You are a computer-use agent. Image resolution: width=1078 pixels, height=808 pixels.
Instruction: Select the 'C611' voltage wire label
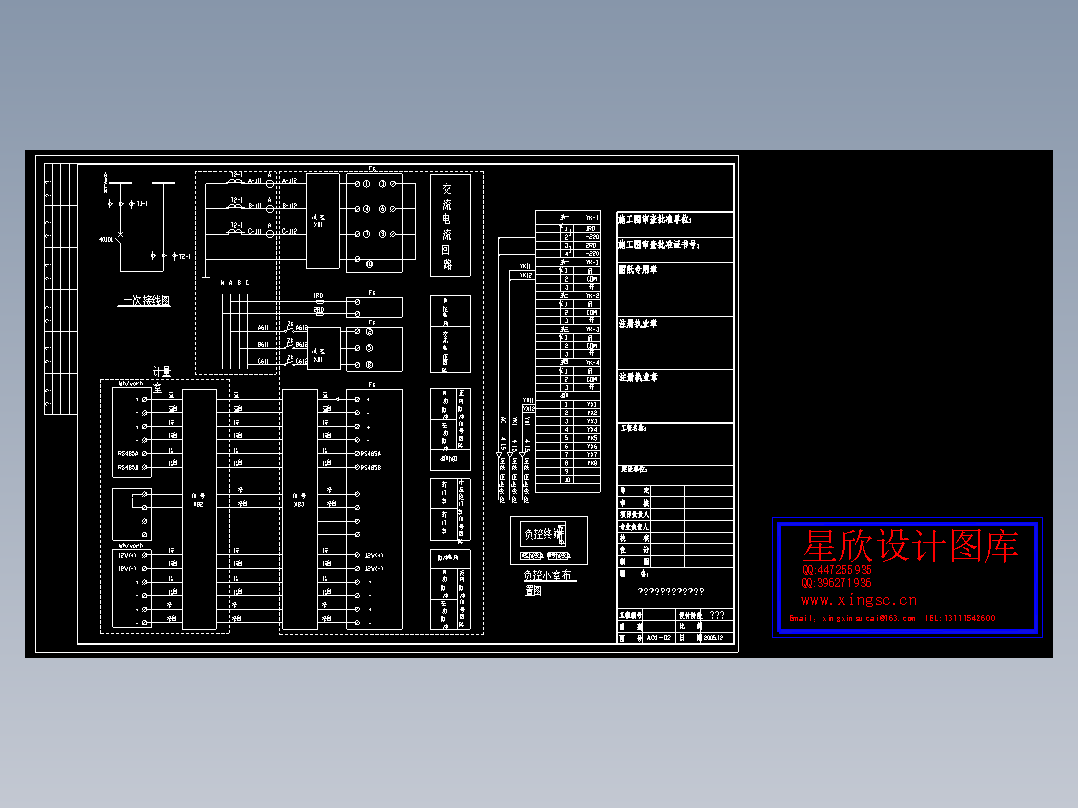pos(263,361)
